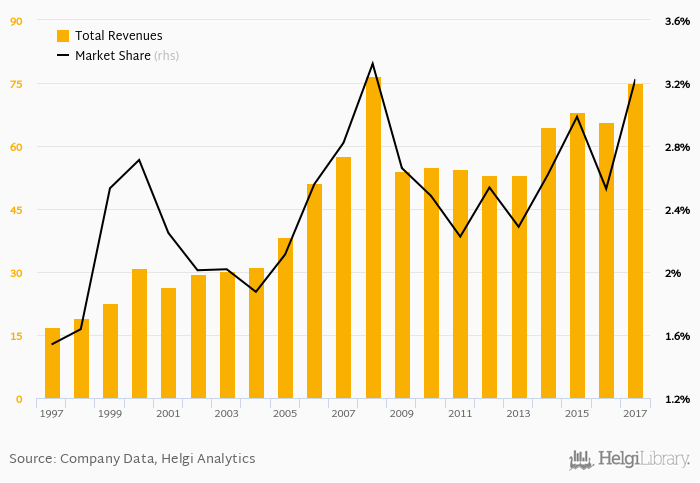Click the market share line peak at 2000
The width and height of the screenshot is (700, 483).
(139, 160)
